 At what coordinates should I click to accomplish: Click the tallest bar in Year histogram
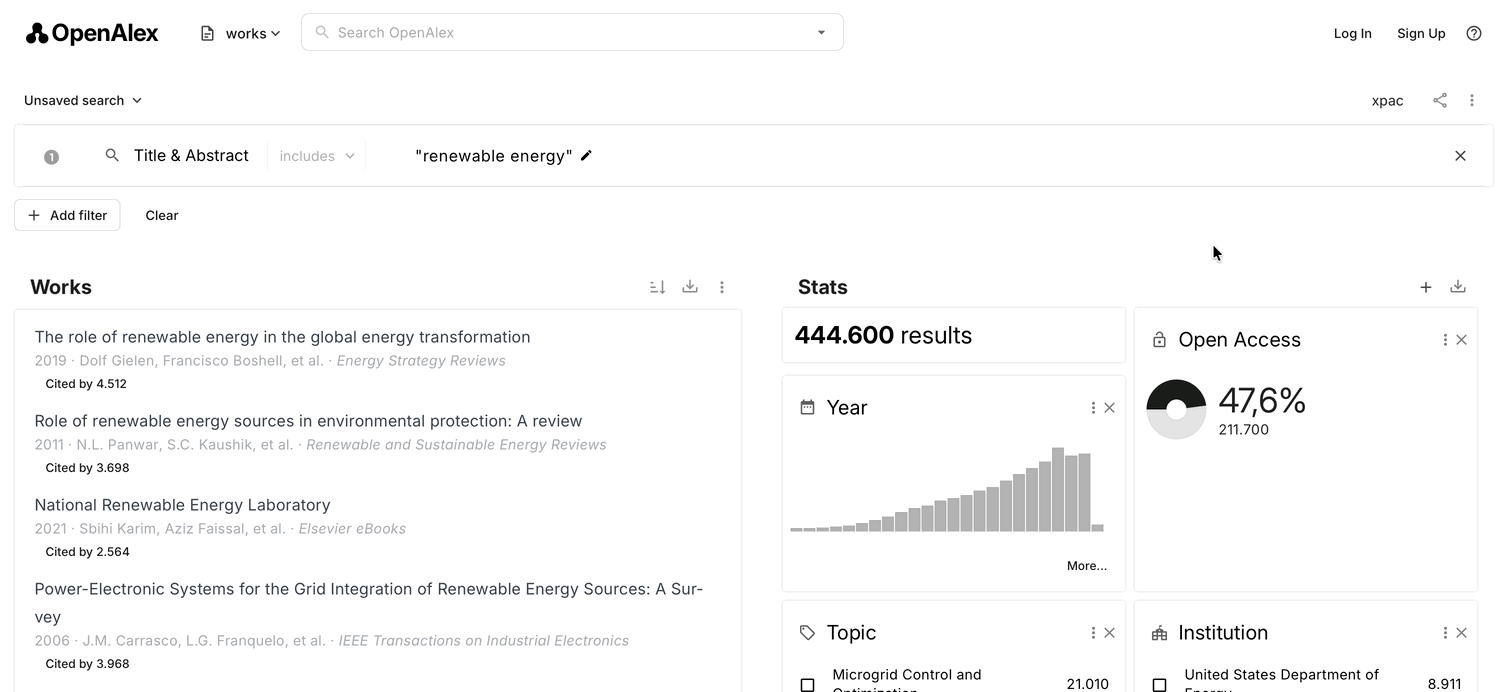(x=1057, y=489)
